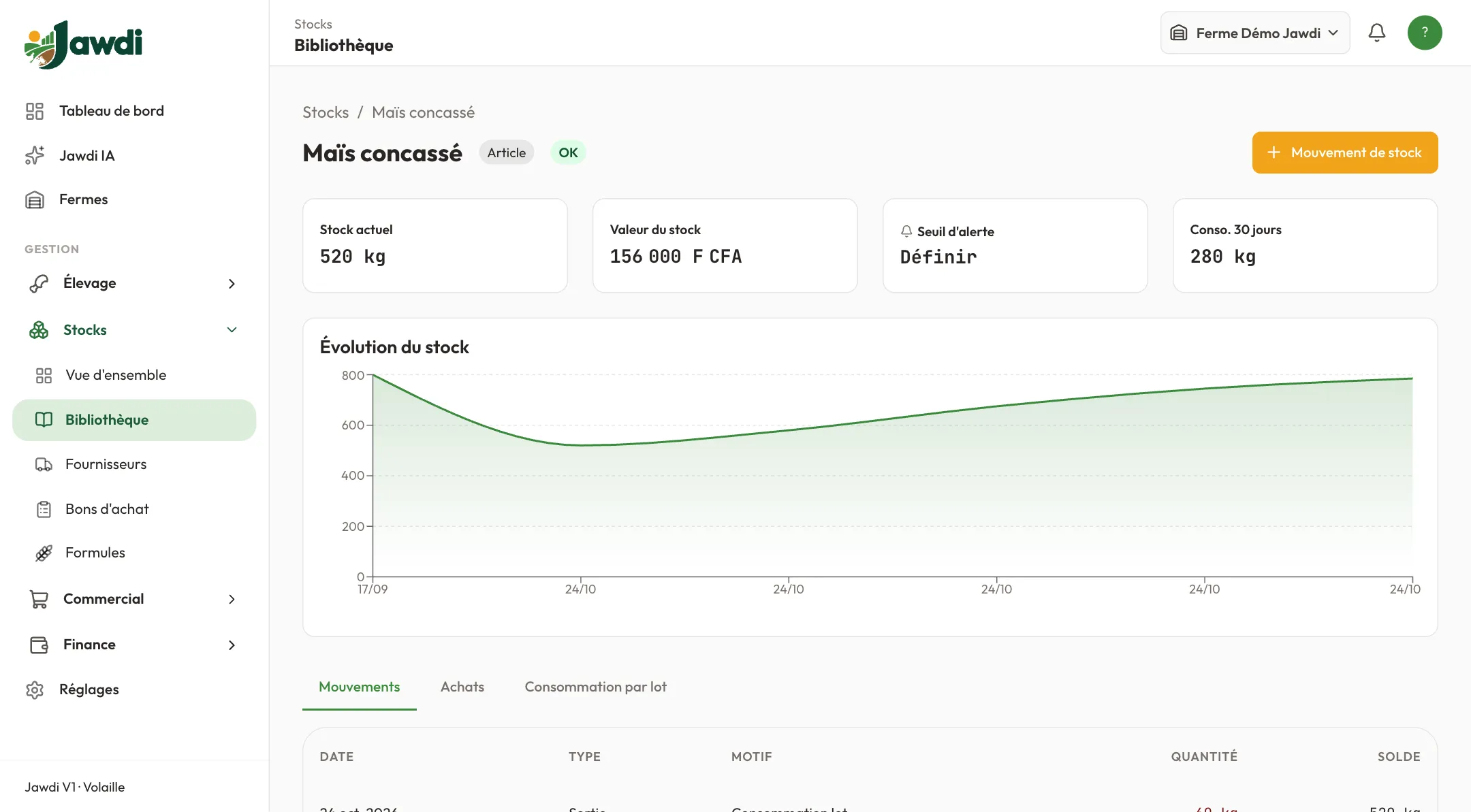Open Bons d'achat clipboard icon
The width and height of the screenshot is (1471, 812).
pyautogui.click(x=44, y=509)
